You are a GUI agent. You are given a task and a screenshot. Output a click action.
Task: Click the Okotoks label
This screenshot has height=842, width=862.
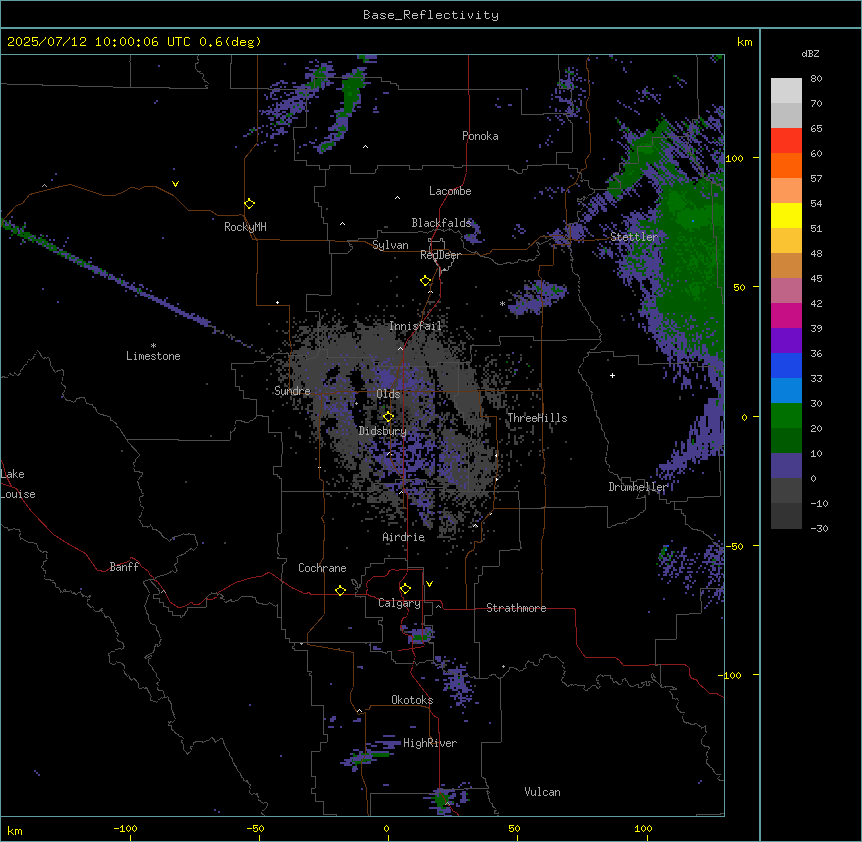(x=412, y=700)
